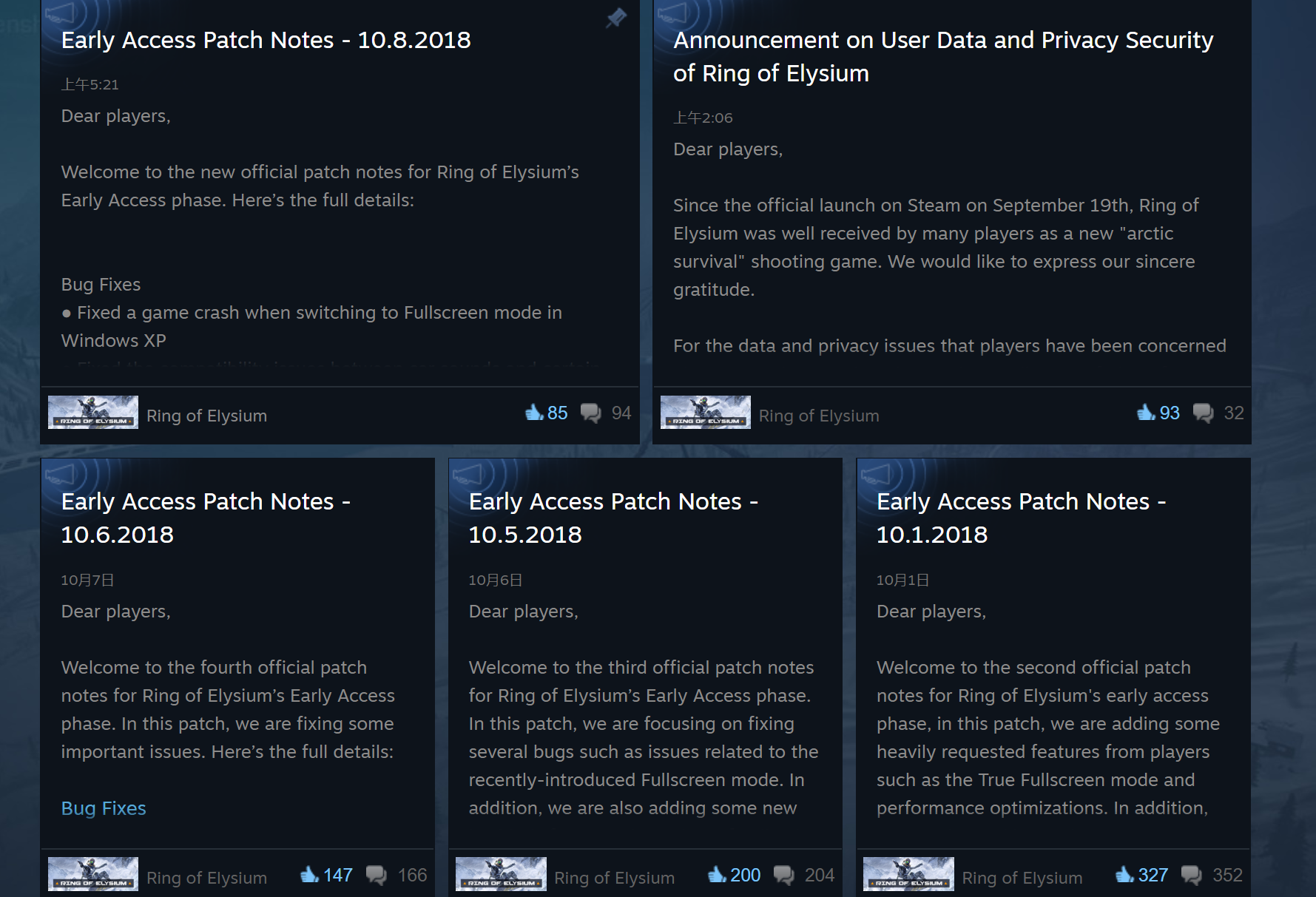
Task: Click the thumbs-up icon next to 327
Action: [1124, 874]
